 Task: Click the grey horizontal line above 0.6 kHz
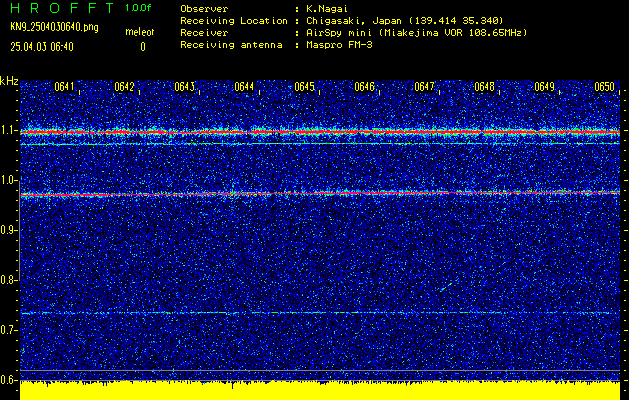320,370
